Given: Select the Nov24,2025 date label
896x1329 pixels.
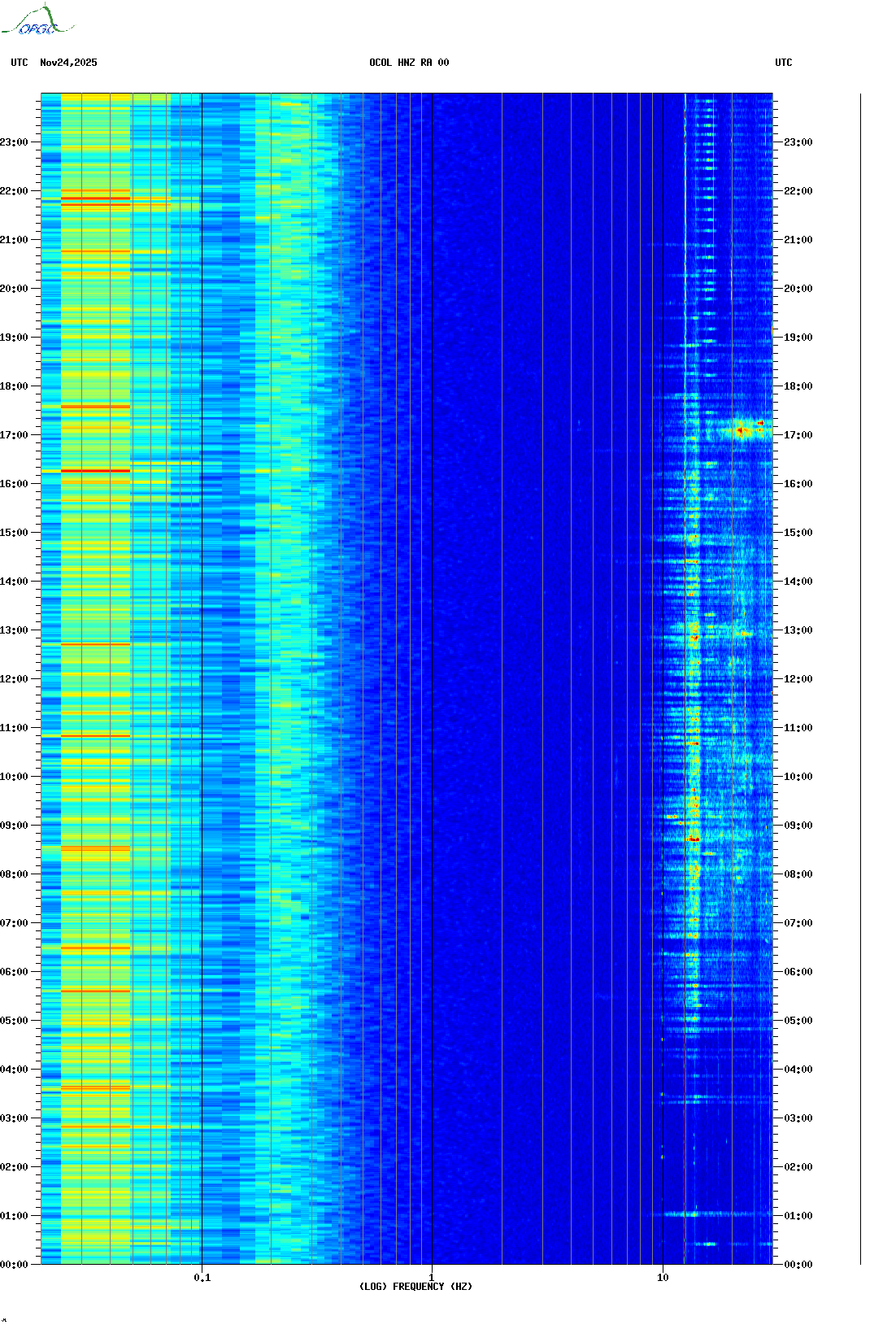Looking at the screenshot, I should pos(68,63).
